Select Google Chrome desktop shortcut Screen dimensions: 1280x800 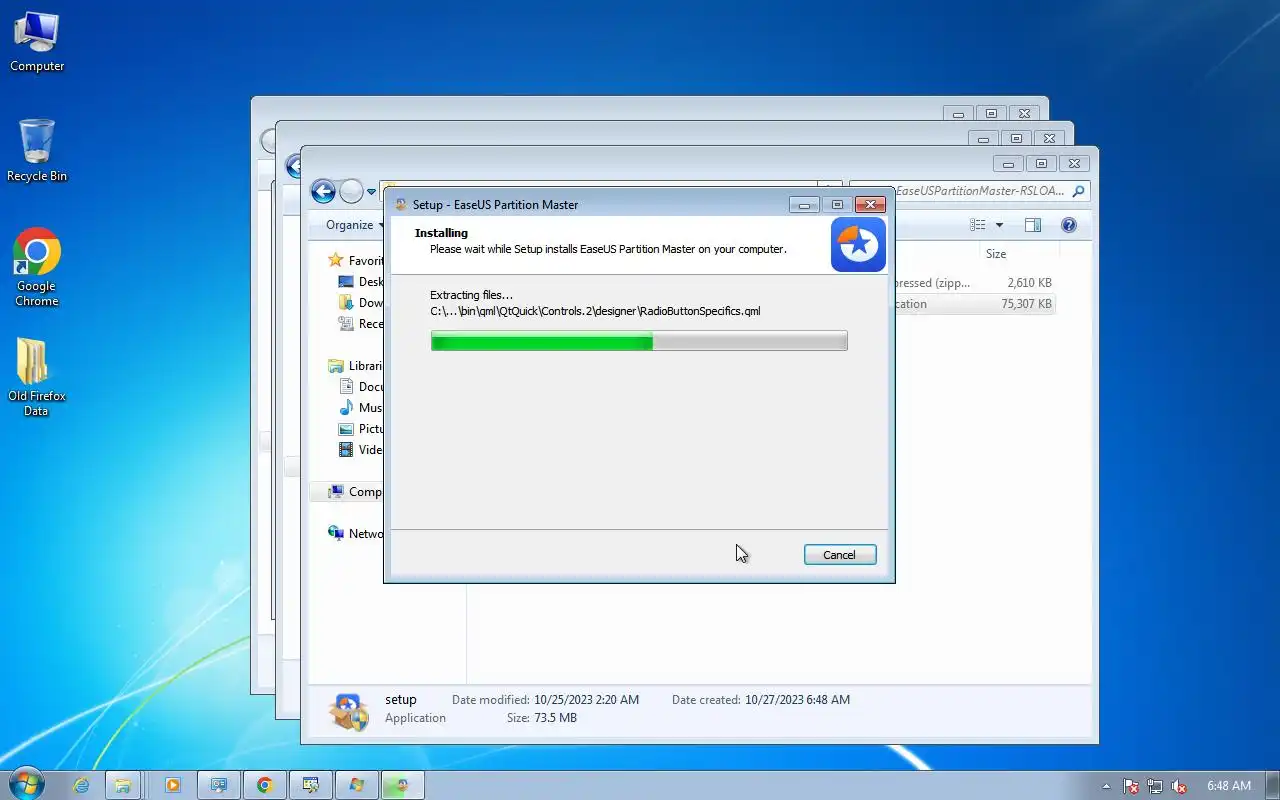[37, 267]
